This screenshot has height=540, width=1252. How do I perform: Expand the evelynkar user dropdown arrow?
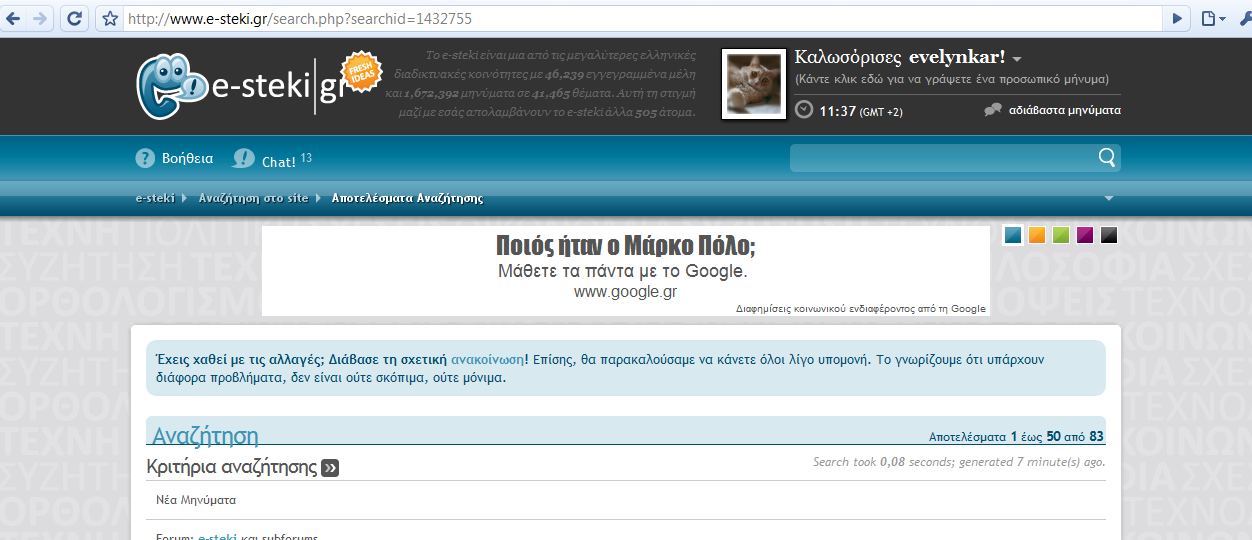[x=1017, y=59]
